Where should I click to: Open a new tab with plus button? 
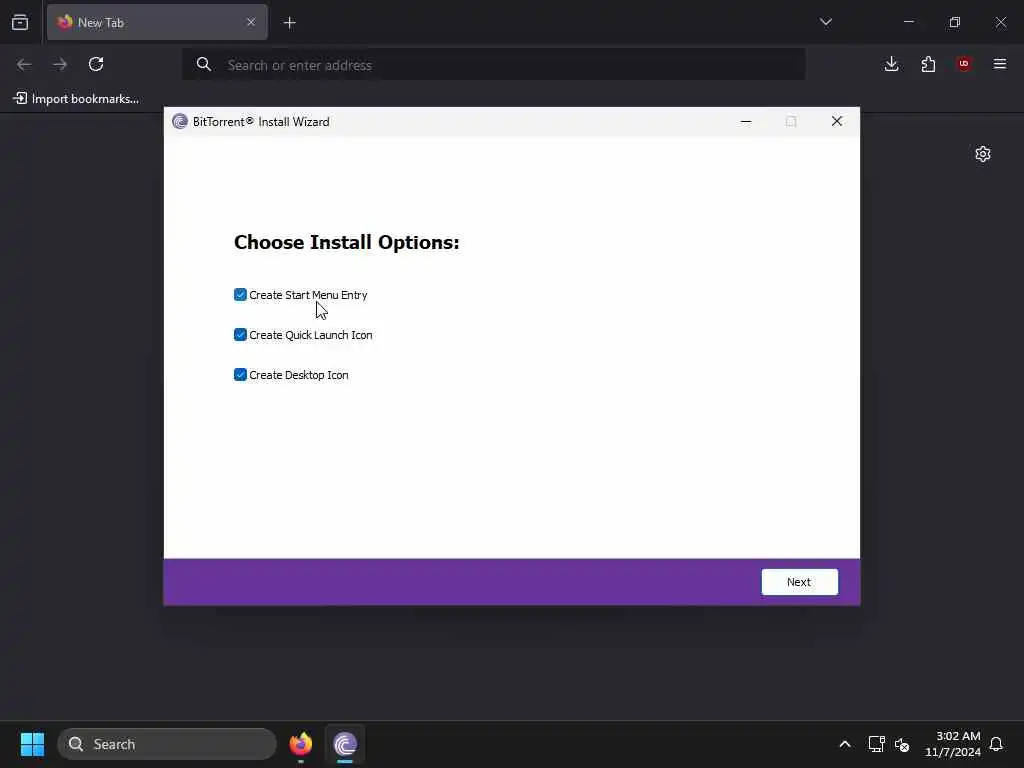(290, 23)
